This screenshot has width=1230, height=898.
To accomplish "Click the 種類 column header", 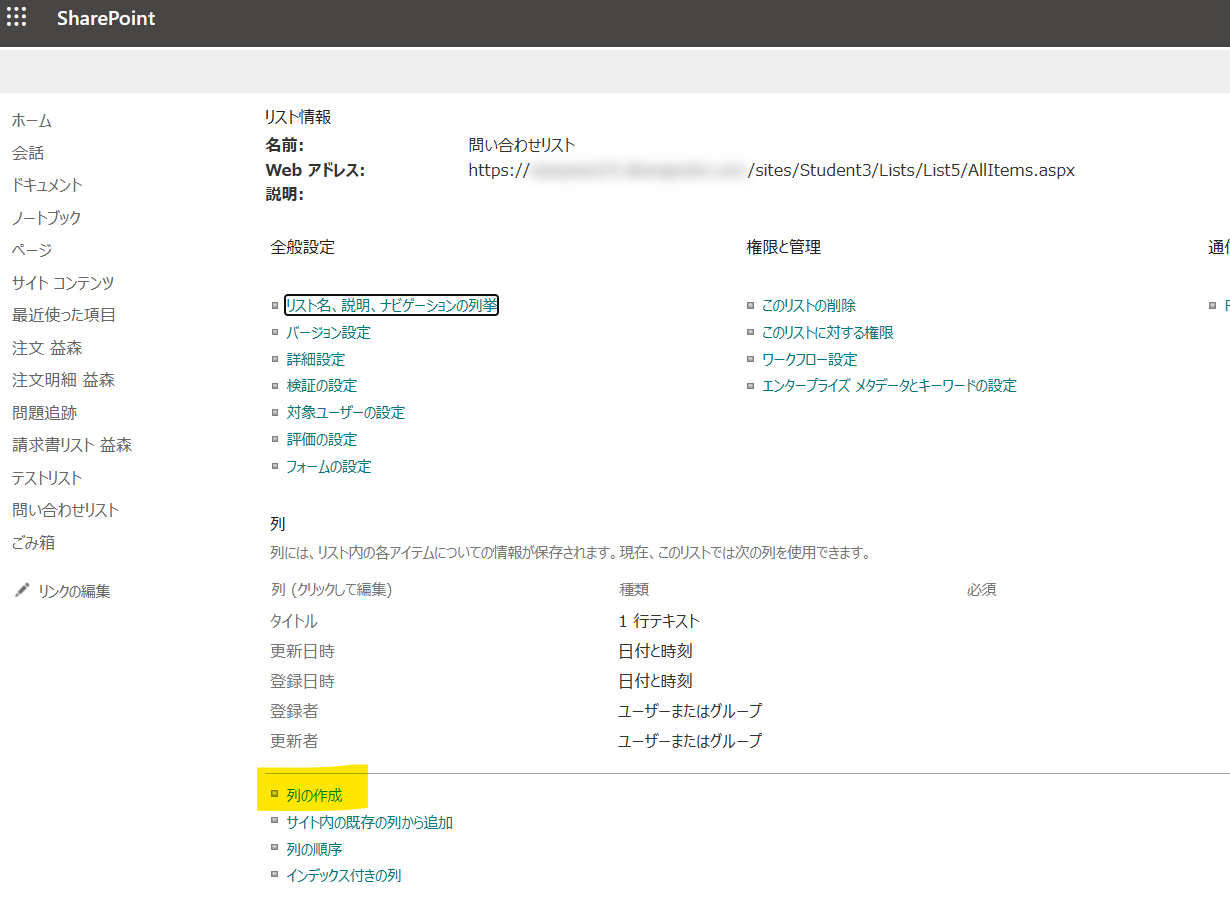I will (x=634, y=590).
